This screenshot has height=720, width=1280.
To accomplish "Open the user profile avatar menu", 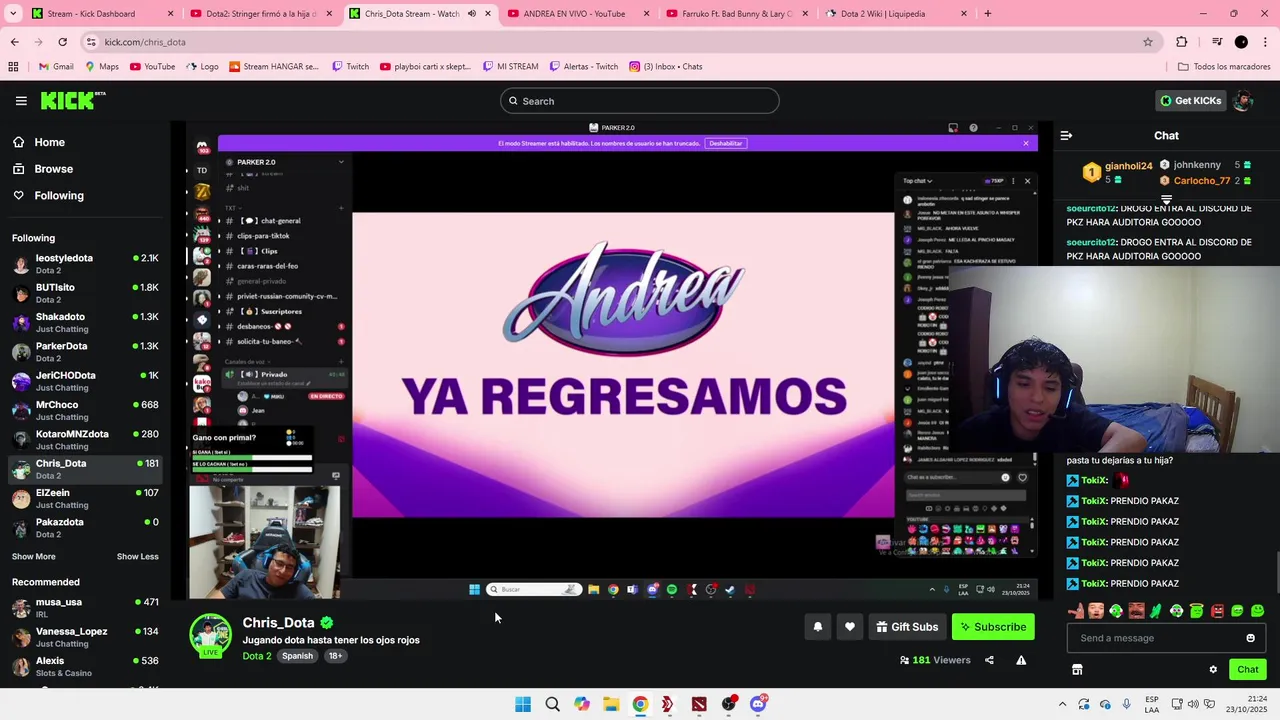I will tap(1243, 101).
